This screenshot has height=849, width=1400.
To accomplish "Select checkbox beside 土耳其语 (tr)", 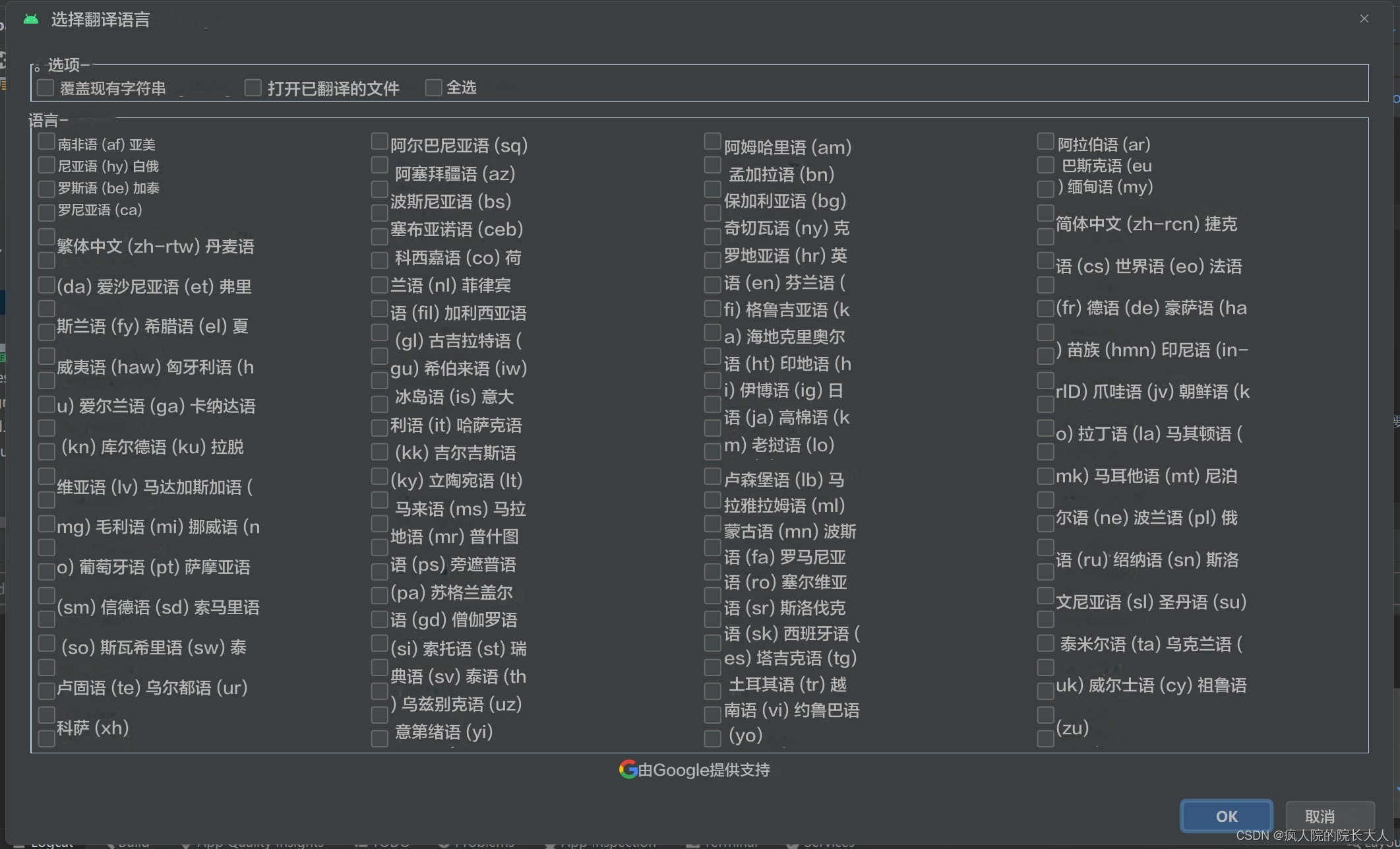I will pyautogui.click(x=712, y=691).
